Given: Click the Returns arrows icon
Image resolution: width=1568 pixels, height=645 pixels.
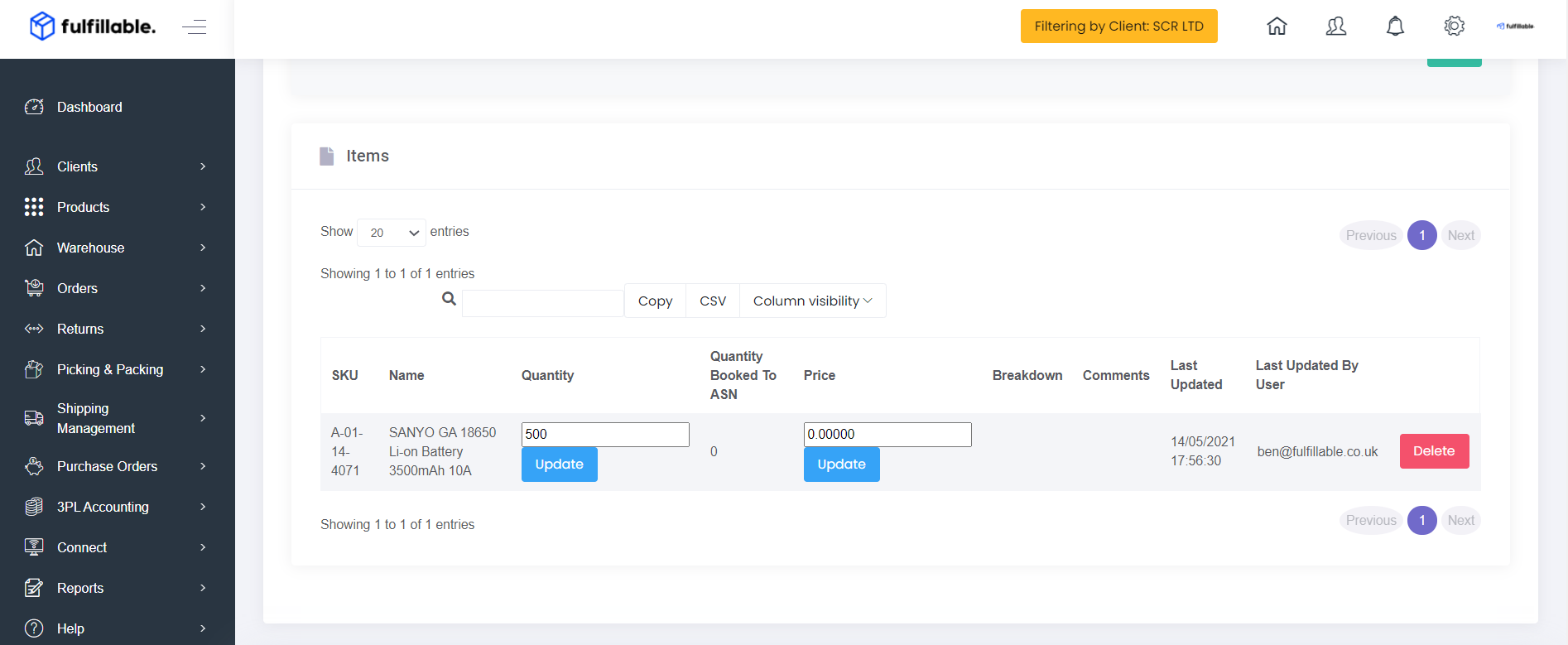Looking at the screenshot, I should coord(34,329).
